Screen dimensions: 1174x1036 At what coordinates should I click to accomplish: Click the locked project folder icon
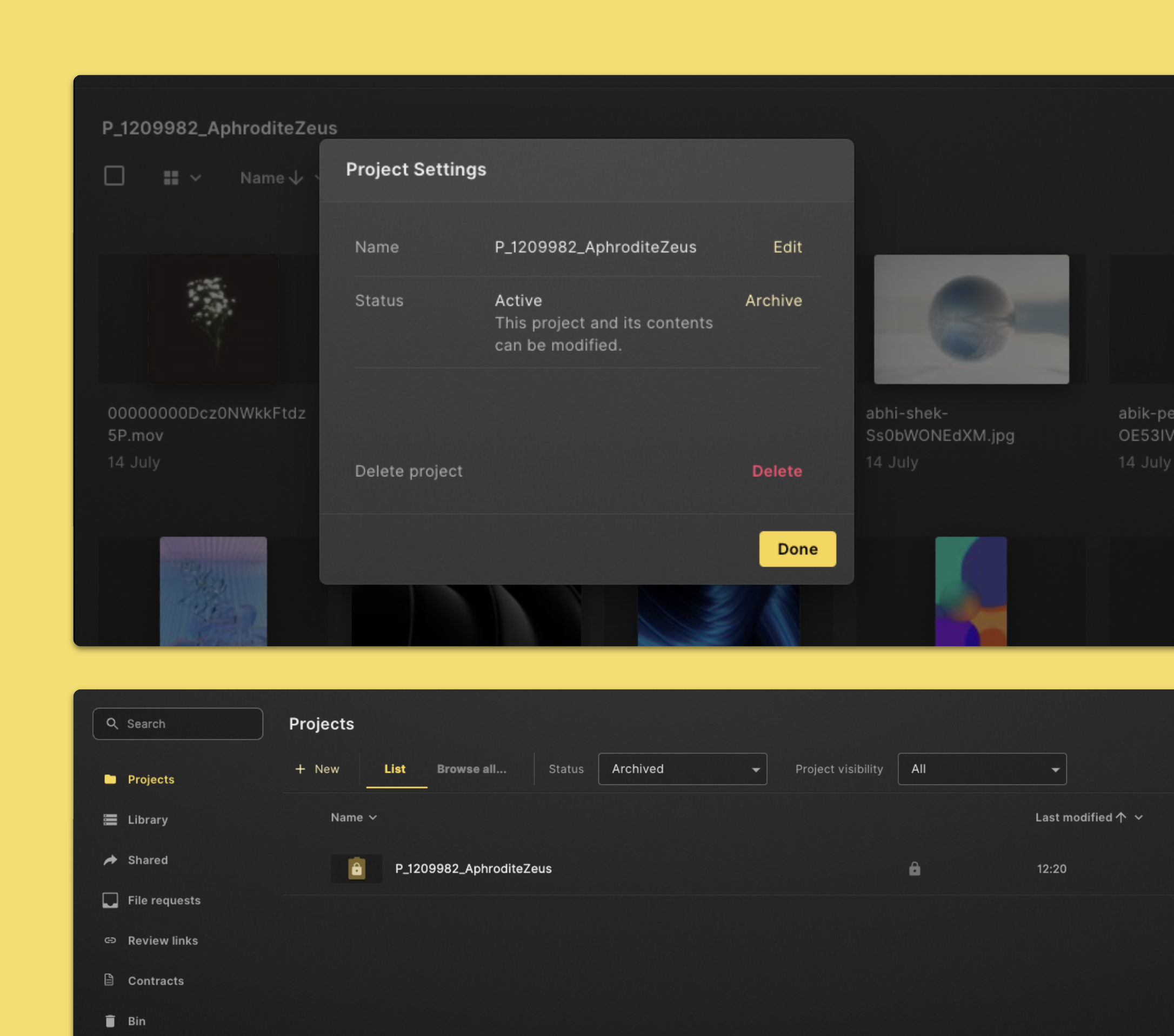(356, 868)
